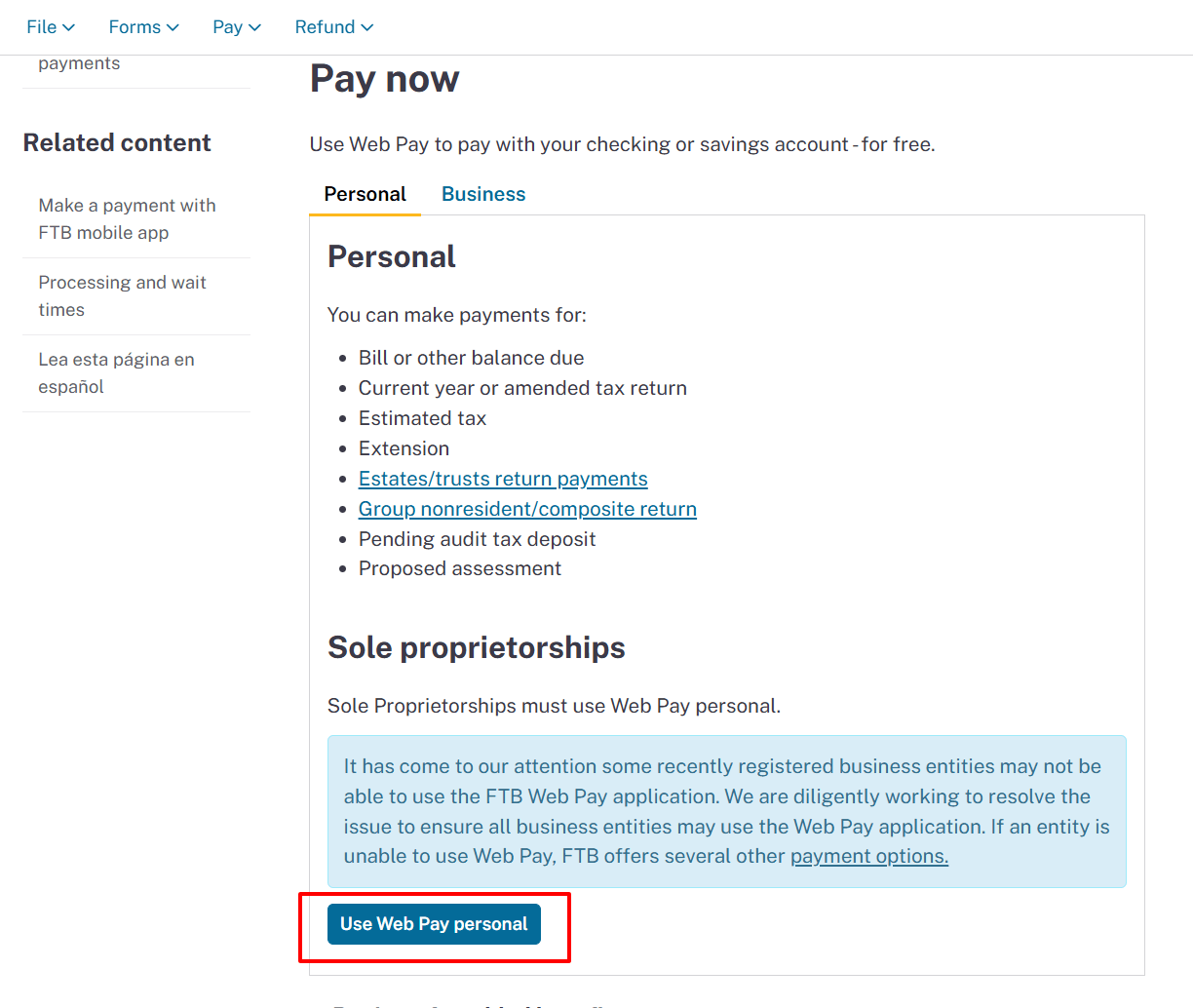
Task: Click the Sole proprietorships heading
Action: [476, 647]
